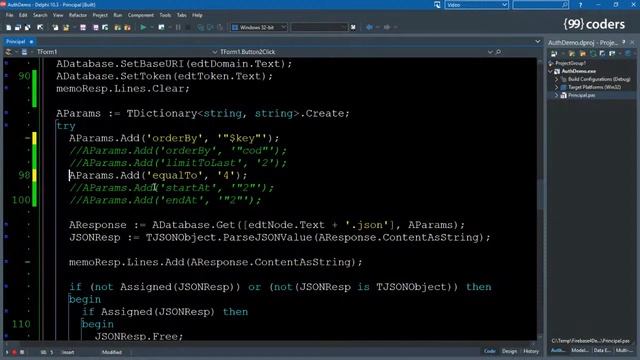The image size is (640, 360).
Task: Click the code line containing 'equalTo'
Action: click(x=158, y=176)
